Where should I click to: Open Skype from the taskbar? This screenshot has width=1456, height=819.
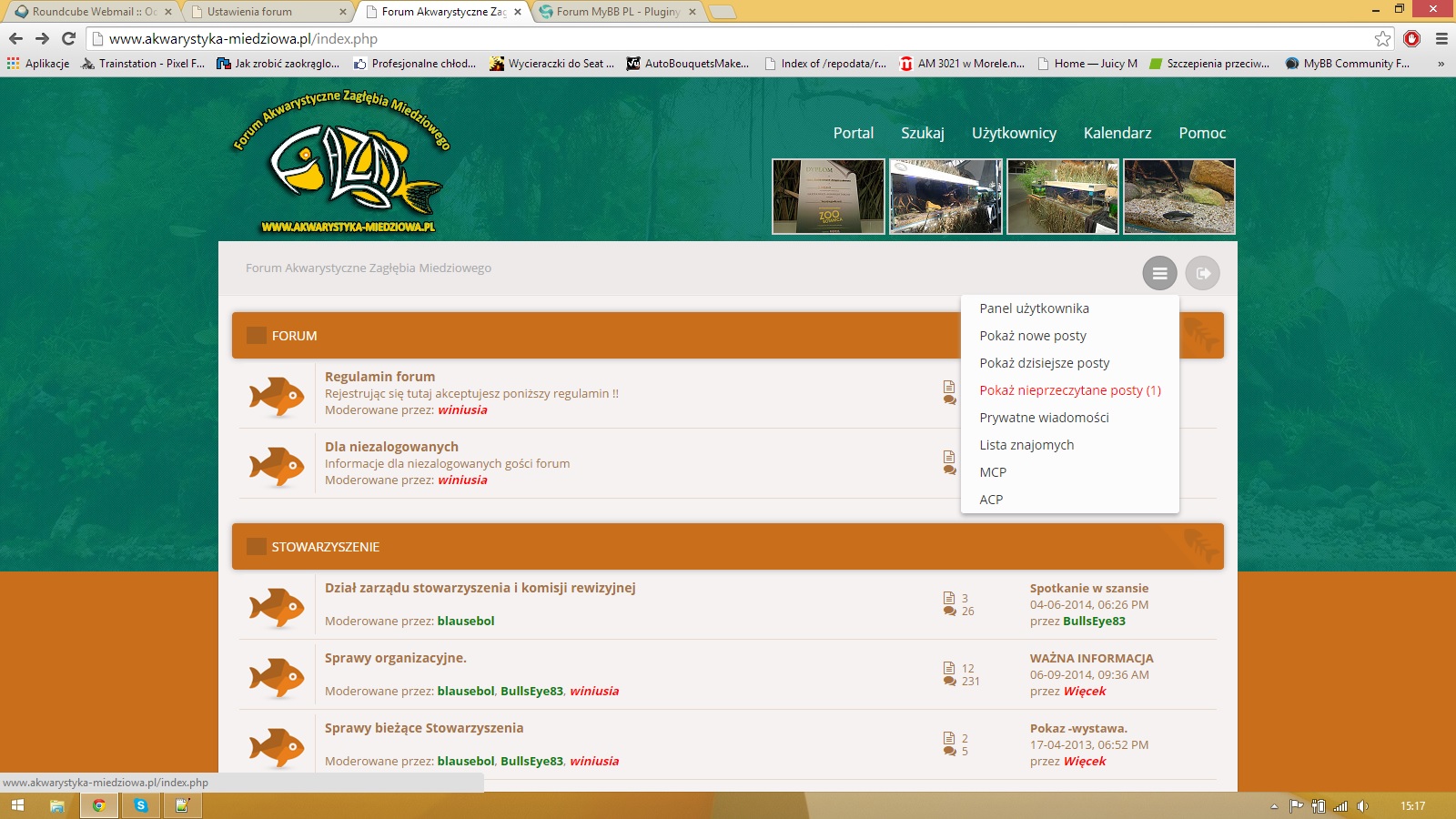click(140, 805)
